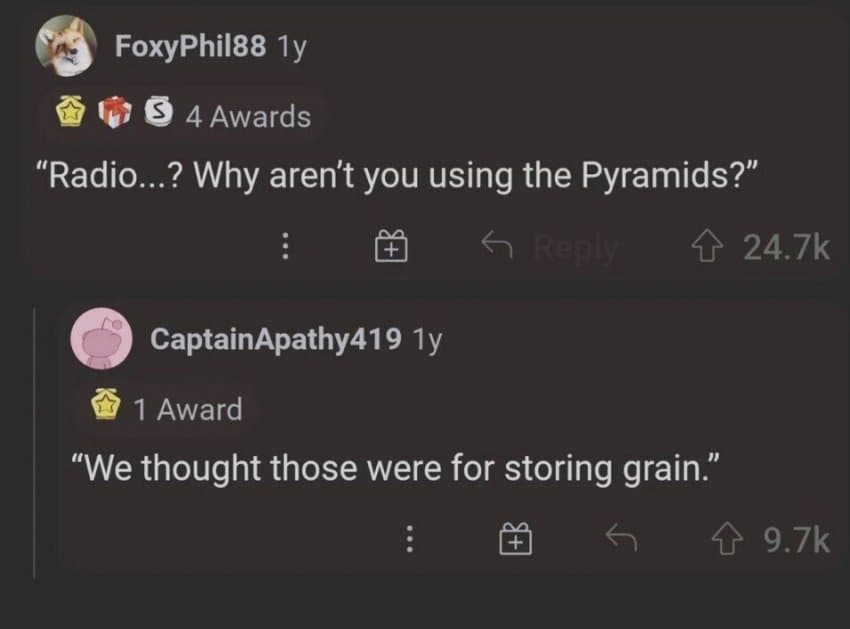The image size is (850, 629).
Task: Click the gold award icon beside 1 Award
Action: 105,405
